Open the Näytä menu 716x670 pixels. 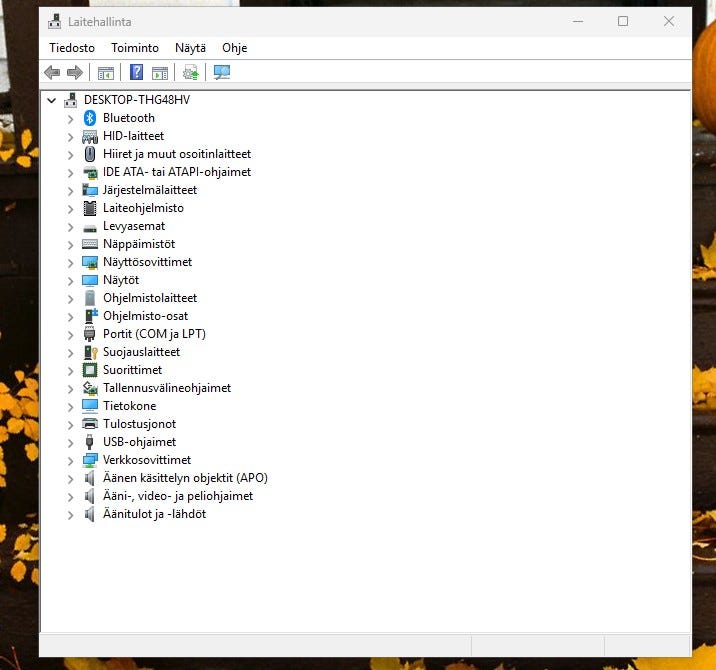pyautogui.click(x=190, y=48)
